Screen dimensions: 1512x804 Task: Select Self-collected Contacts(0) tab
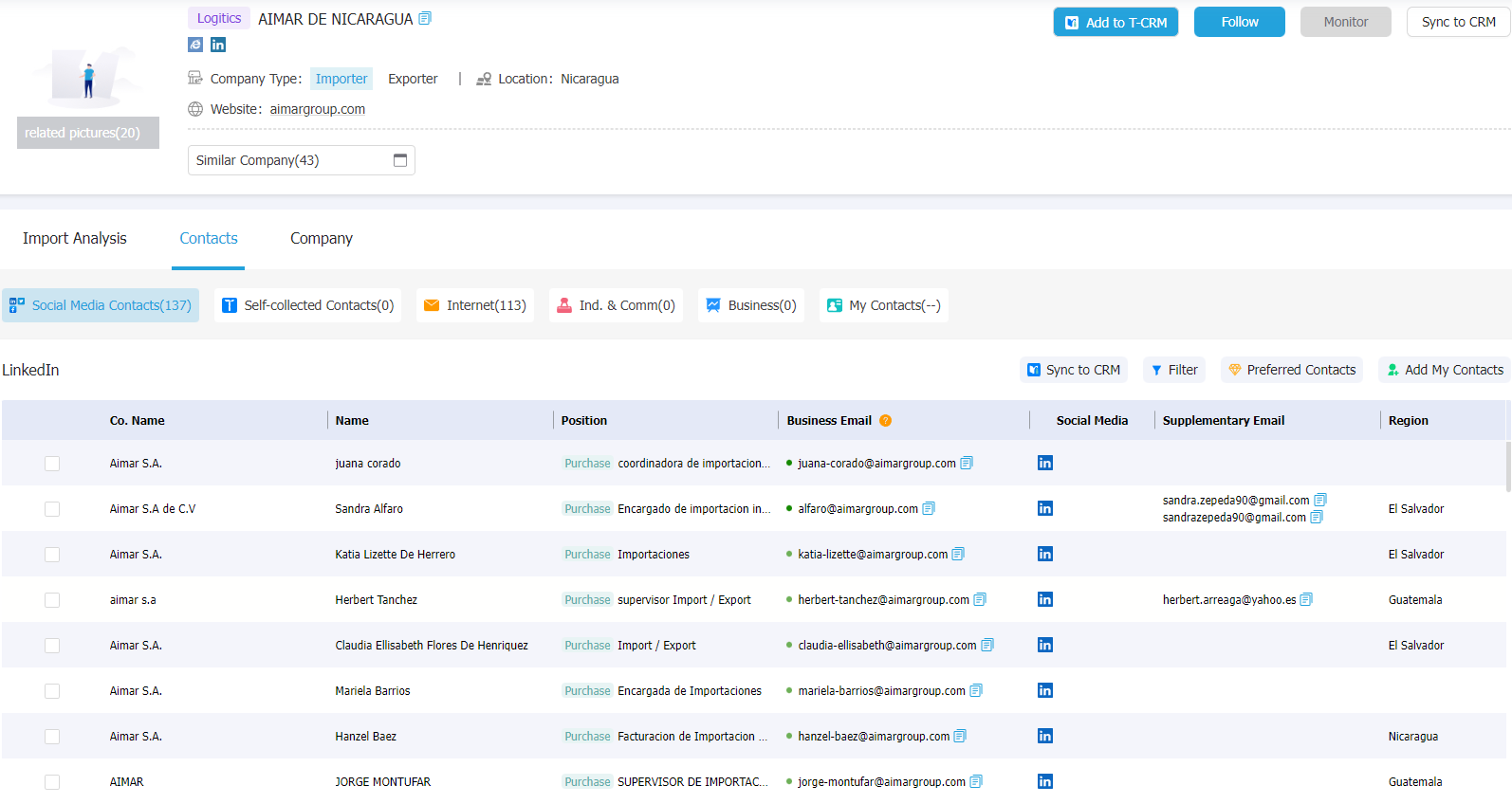tap(307, 305)
